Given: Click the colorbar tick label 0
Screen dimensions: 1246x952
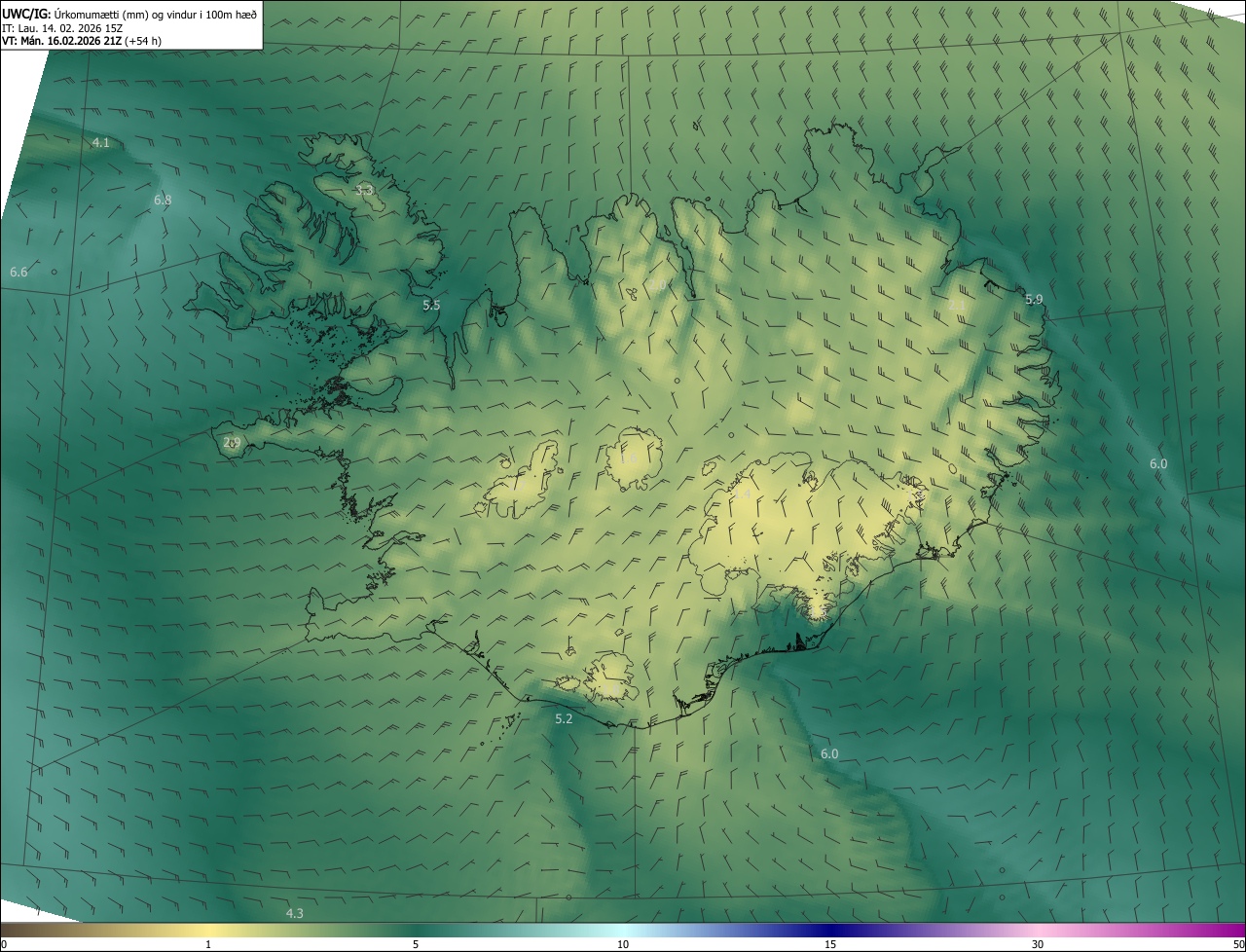Looking at the screenshot, I should [x=4, y=944].
